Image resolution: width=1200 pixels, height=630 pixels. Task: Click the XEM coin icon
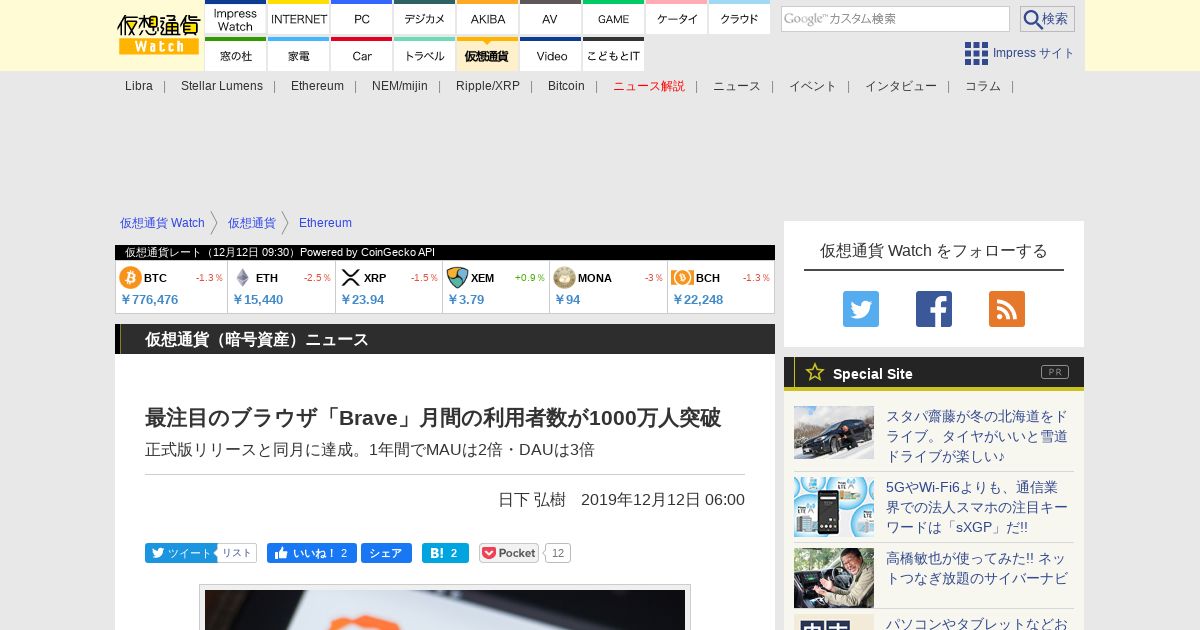point(457,277)
